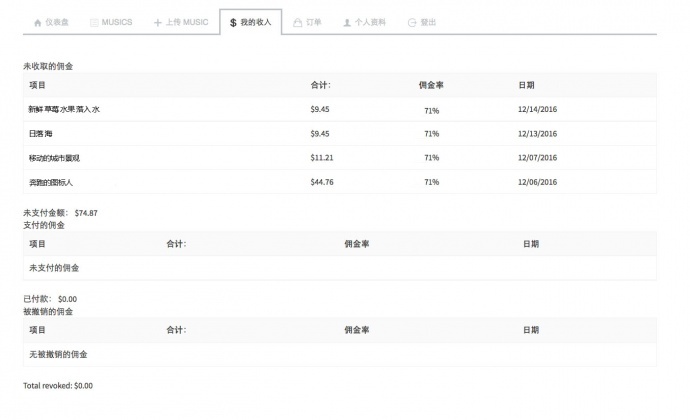Select the $44.76 amount cell
Viewport: 690px width, 420px height.
pos(322,182)
